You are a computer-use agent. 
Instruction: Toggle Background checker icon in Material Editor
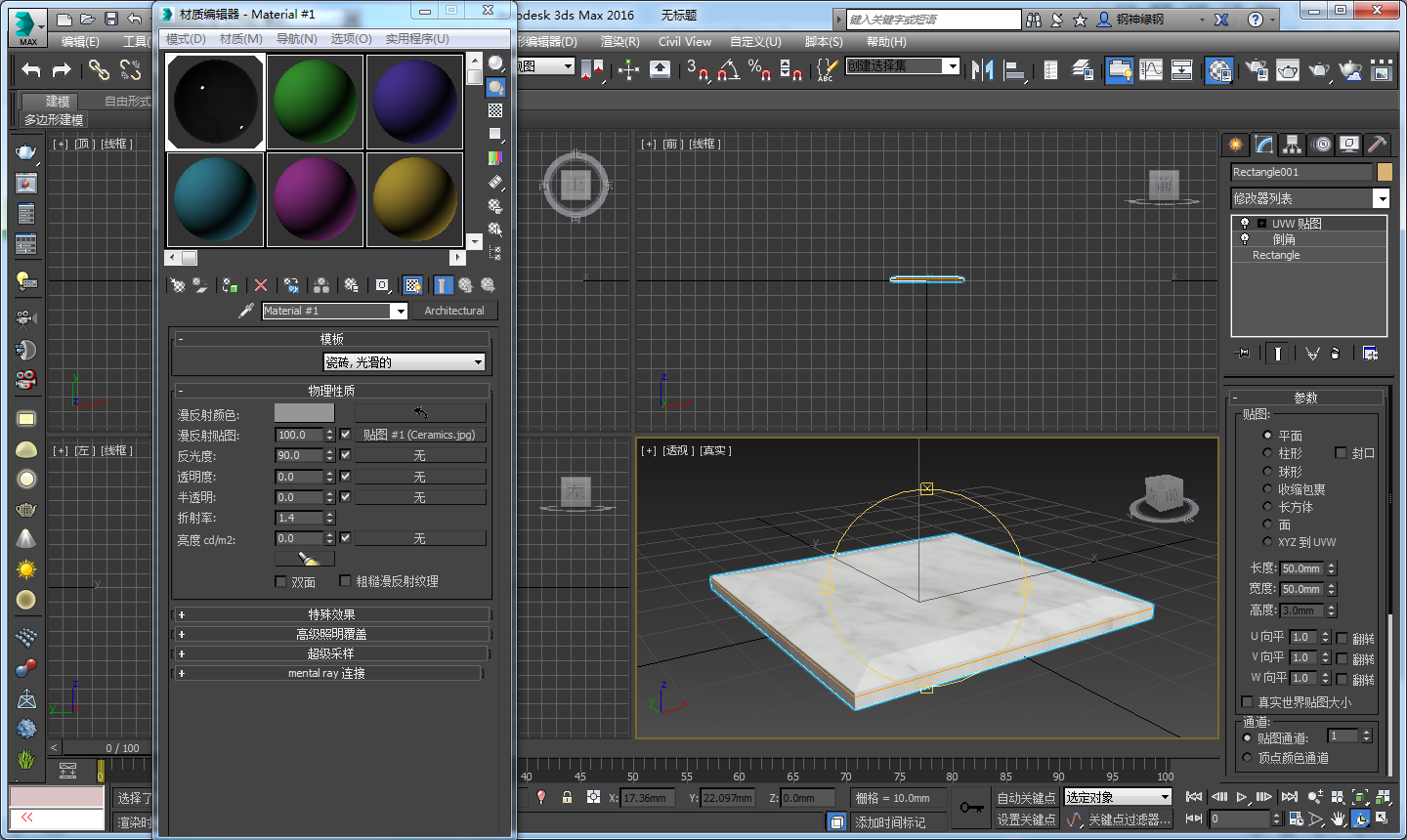click(495, 110)
